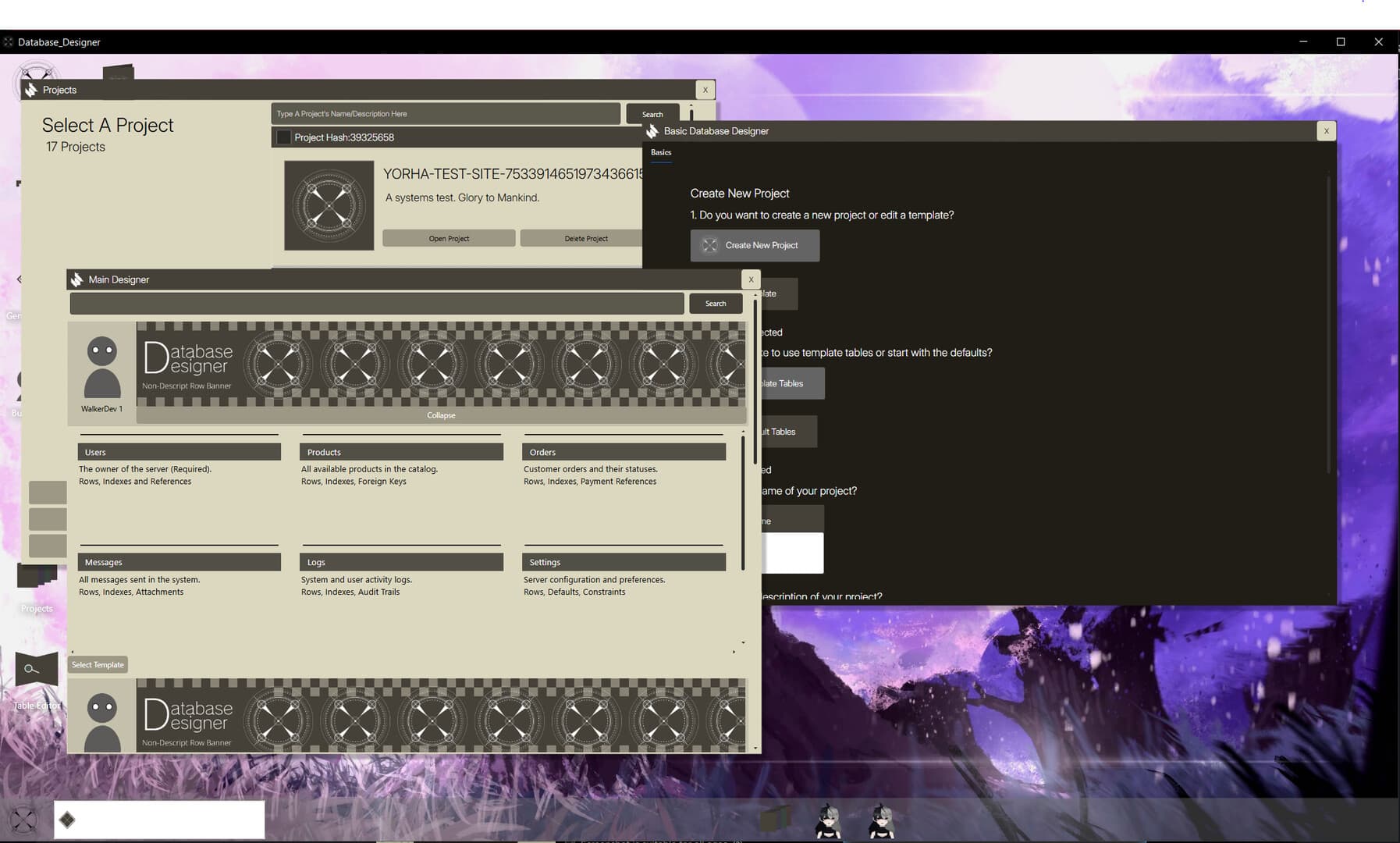Click the Database Designer logo in Main Designer titlebar

pos(76,279)
